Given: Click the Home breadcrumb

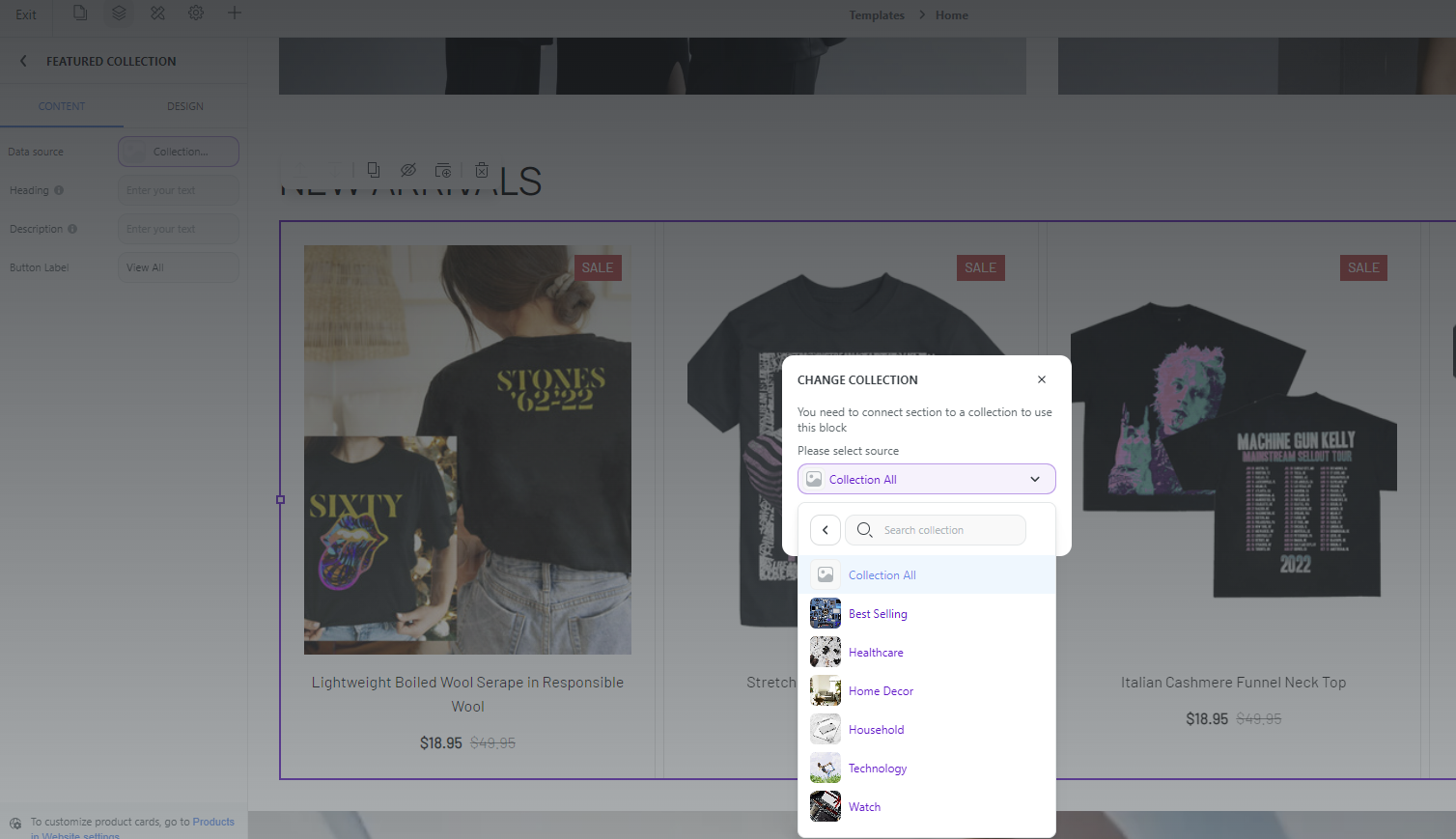Looking at the screenshot, I should (x=952, y=15).
